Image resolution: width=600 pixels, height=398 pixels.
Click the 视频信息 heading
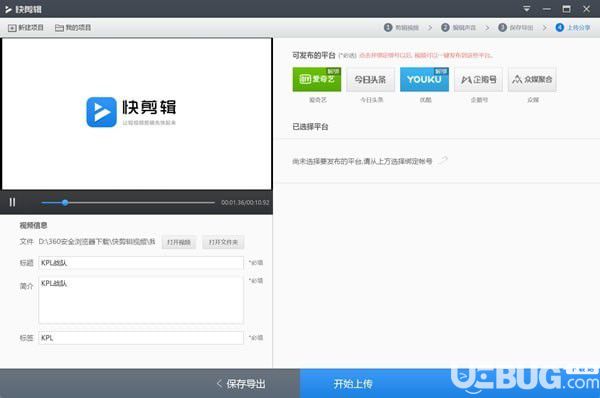(33, 225)
